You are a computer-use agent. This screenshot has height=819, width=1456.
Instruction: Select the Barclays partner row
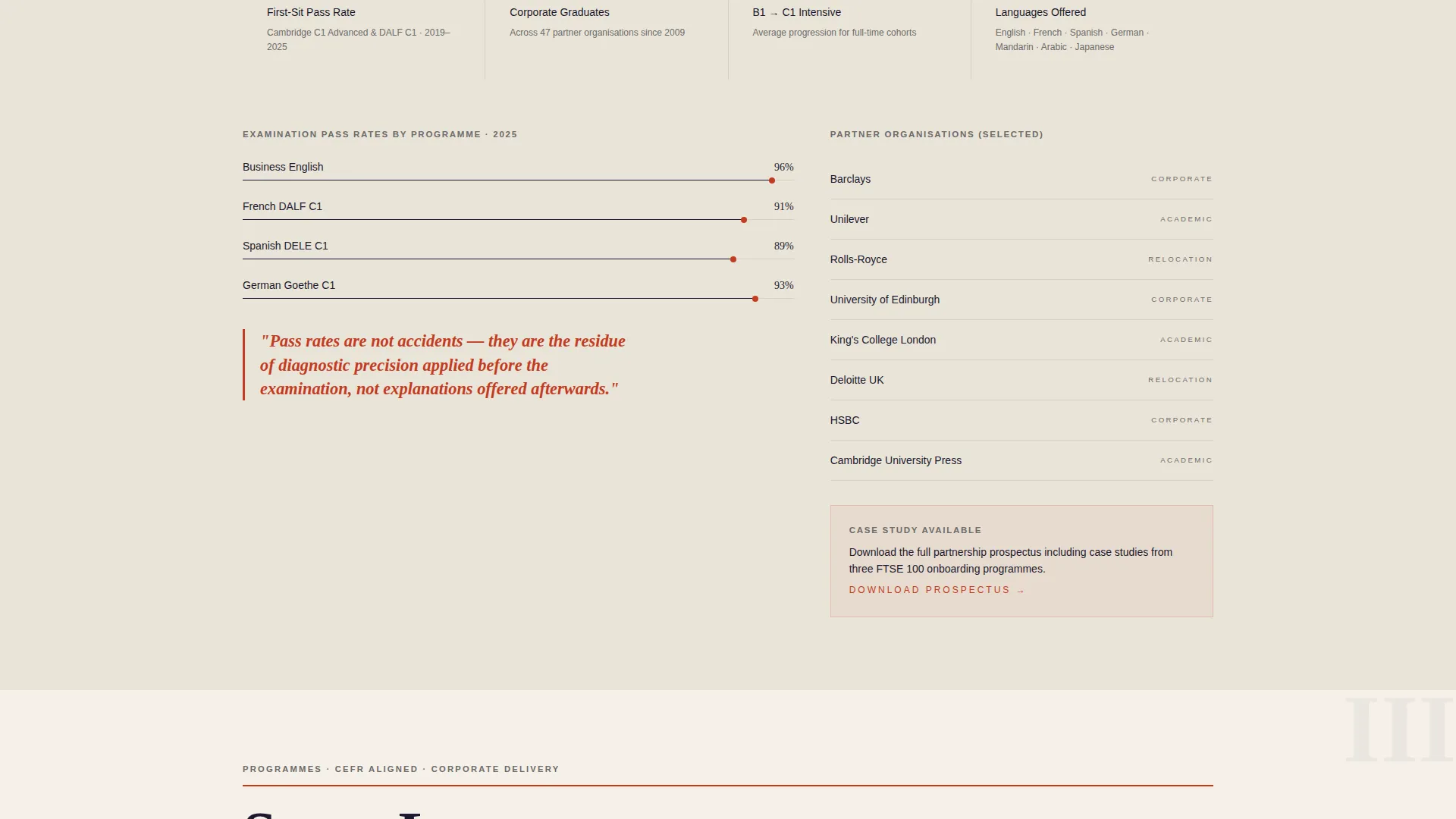[x=1021, y=179]
